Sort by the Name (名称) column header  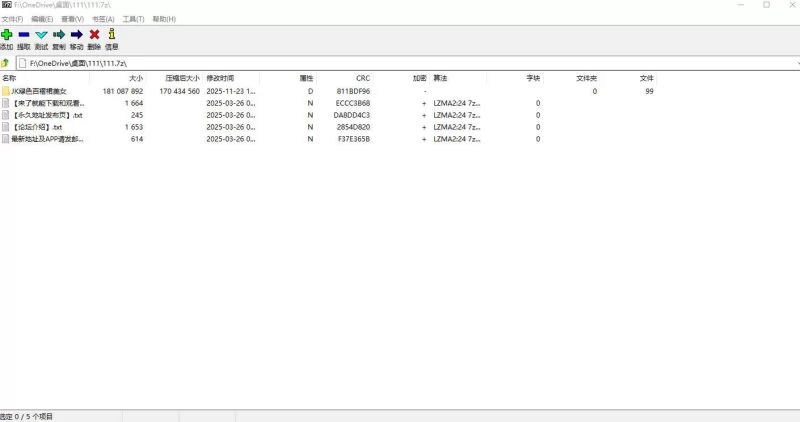[9, 78]
